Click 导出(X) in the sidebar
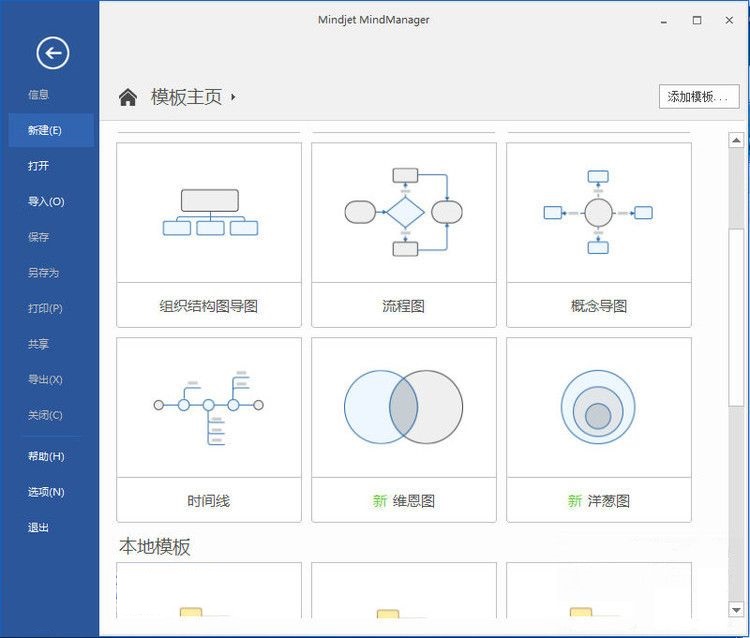 [x=45, y=380]
